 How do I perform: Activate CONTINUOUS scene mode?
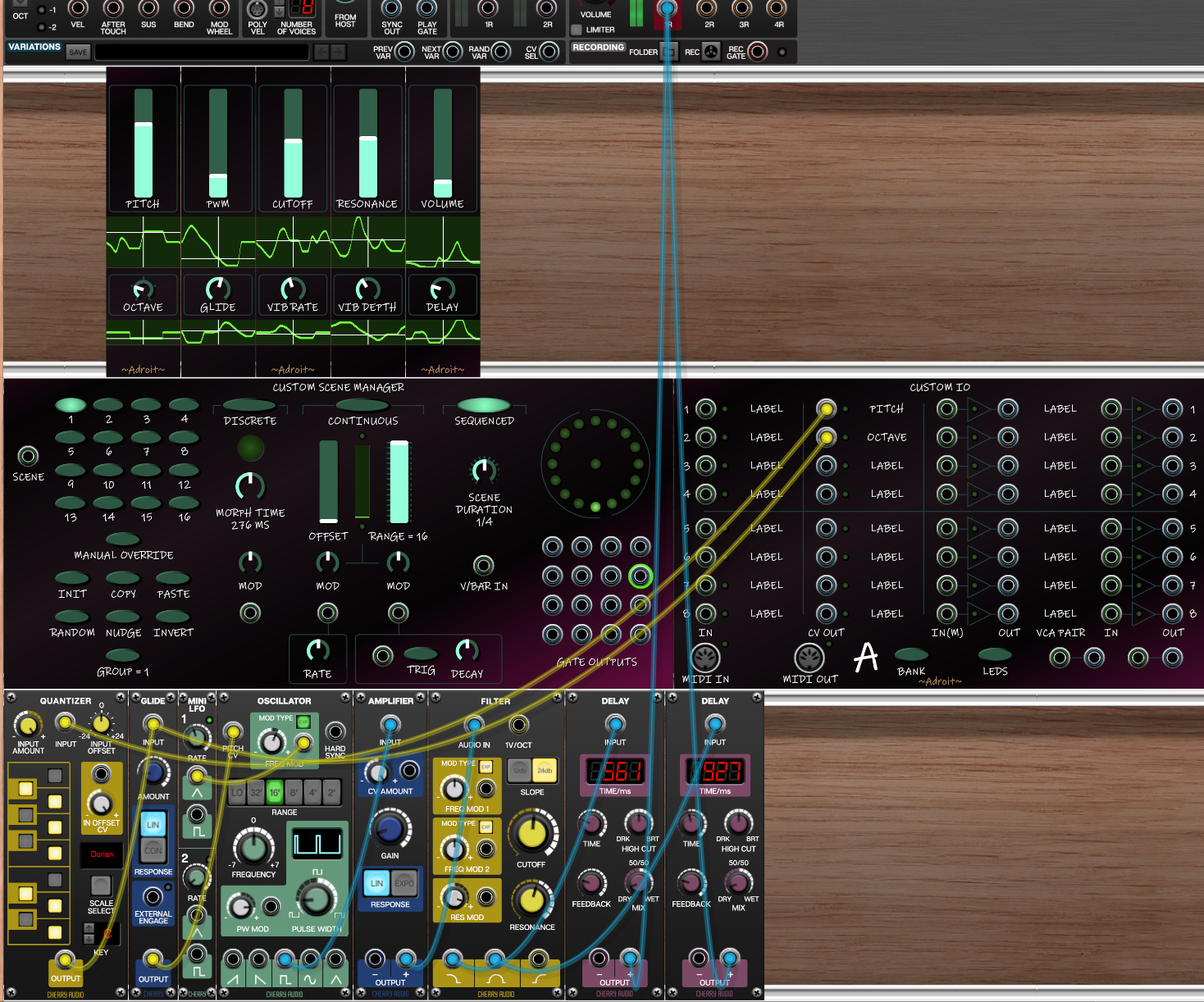(363, 405)
